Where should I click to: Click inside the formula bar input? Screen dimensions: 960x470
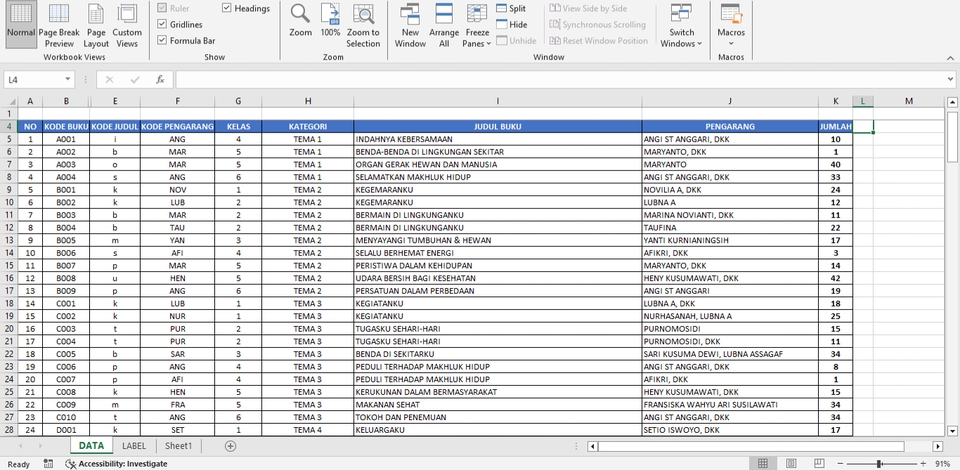tap(560, 80)
